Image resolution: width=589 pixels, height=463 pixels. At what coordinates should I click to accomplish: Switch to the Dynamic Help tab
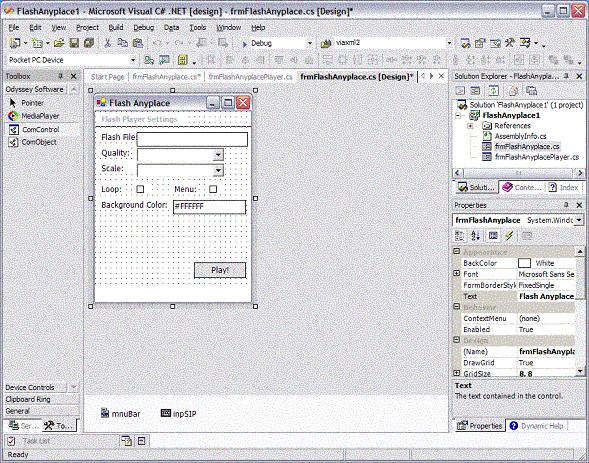tap(536, 426)
